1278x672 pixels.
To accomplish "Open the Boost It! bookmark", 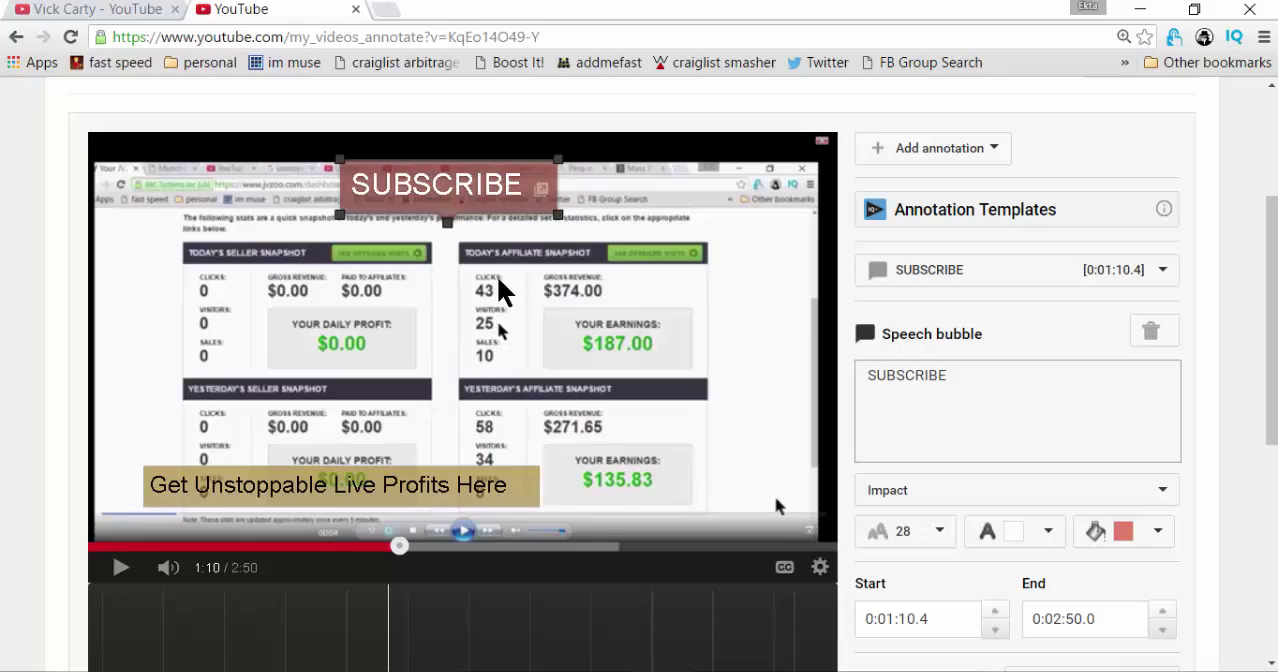I will click(509, 62).
